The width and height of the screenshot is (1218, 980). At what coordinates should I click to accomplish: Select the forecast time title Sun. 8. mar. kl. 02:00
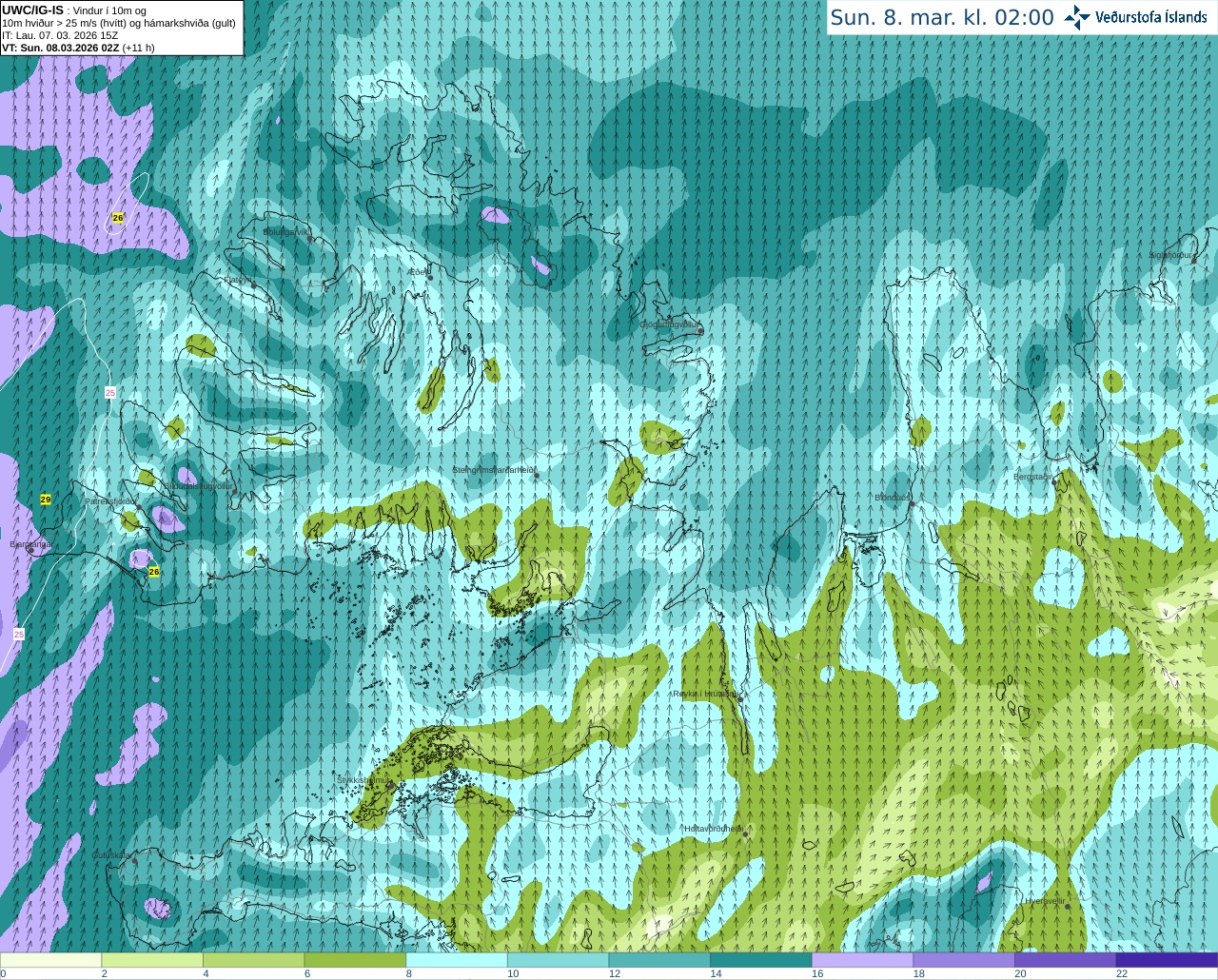pos(942,17)
